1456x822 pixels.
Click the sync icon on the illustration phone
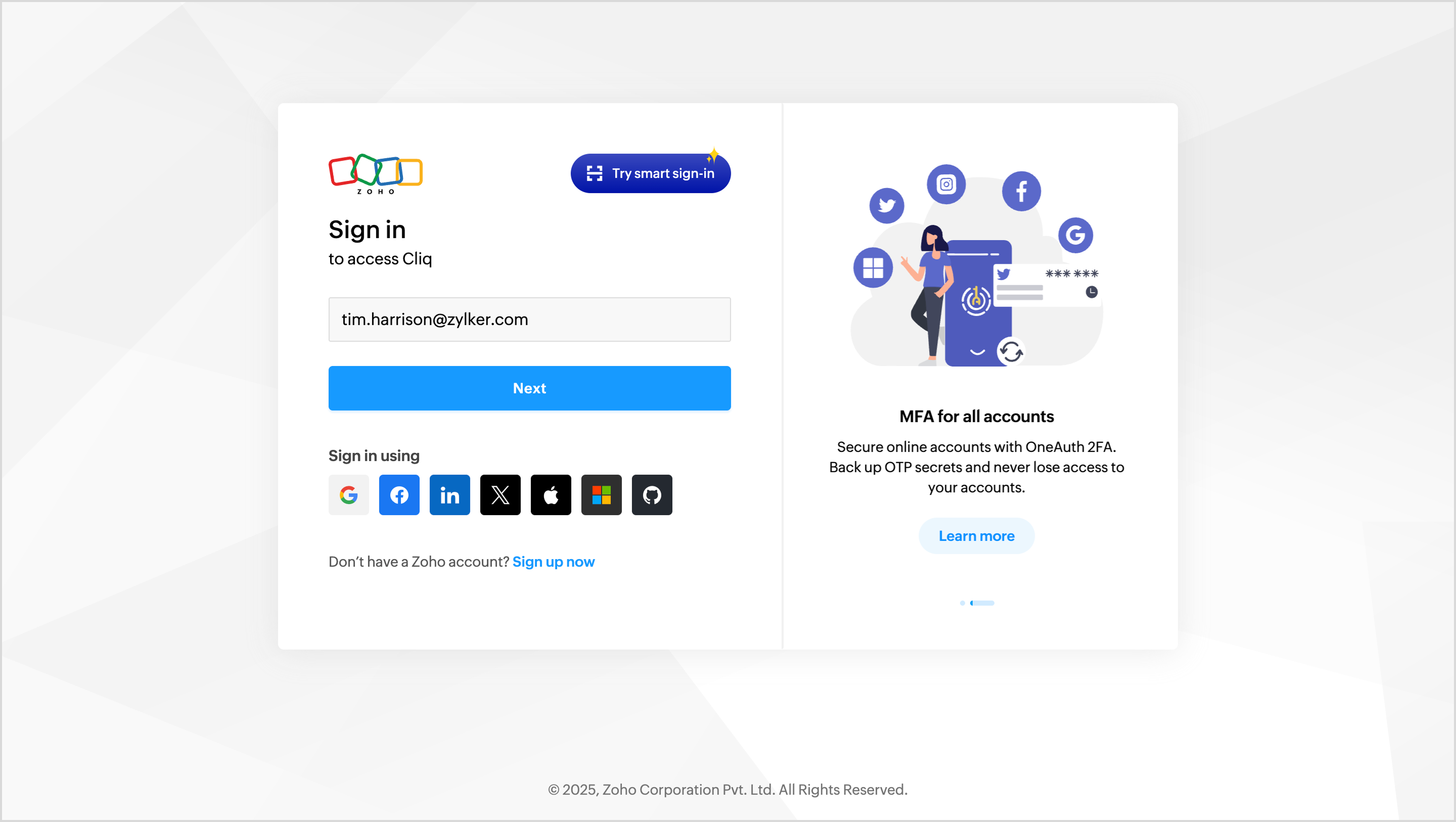1011,352
